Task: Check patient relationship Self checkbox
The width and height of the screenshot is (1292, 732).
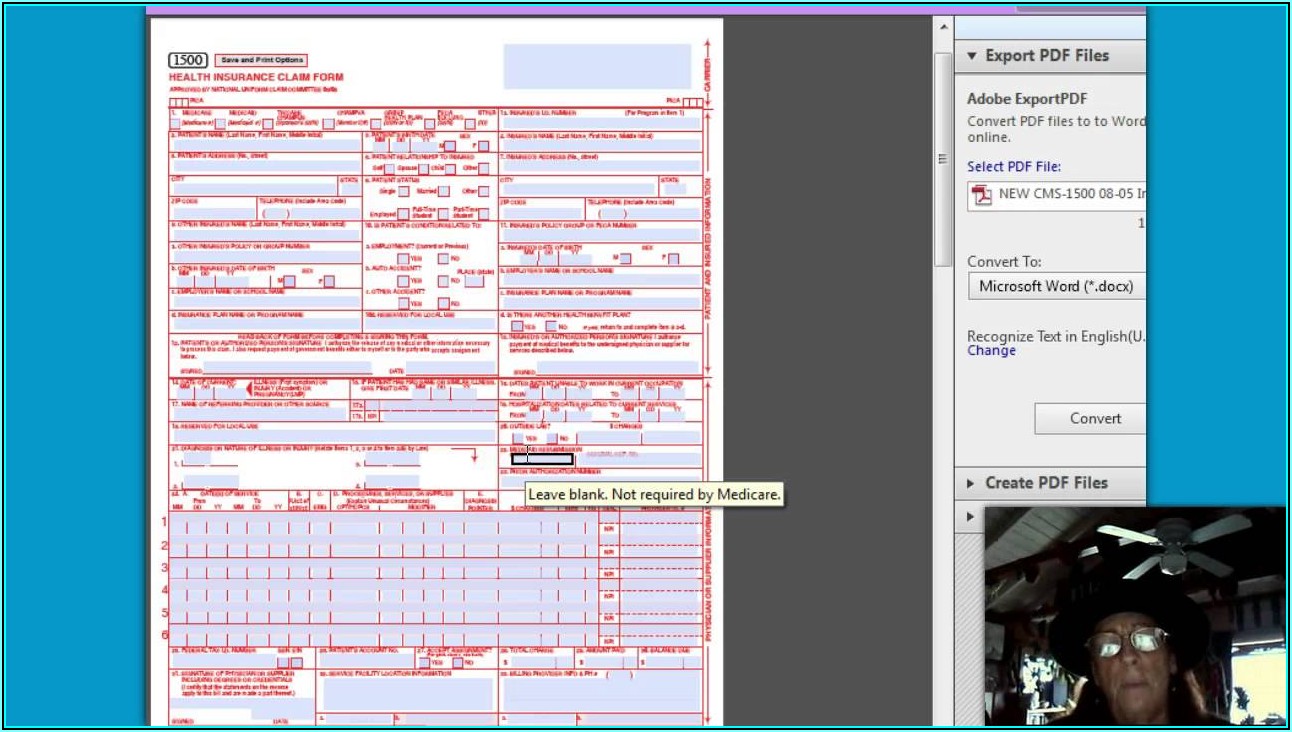Action: (390, 168)
